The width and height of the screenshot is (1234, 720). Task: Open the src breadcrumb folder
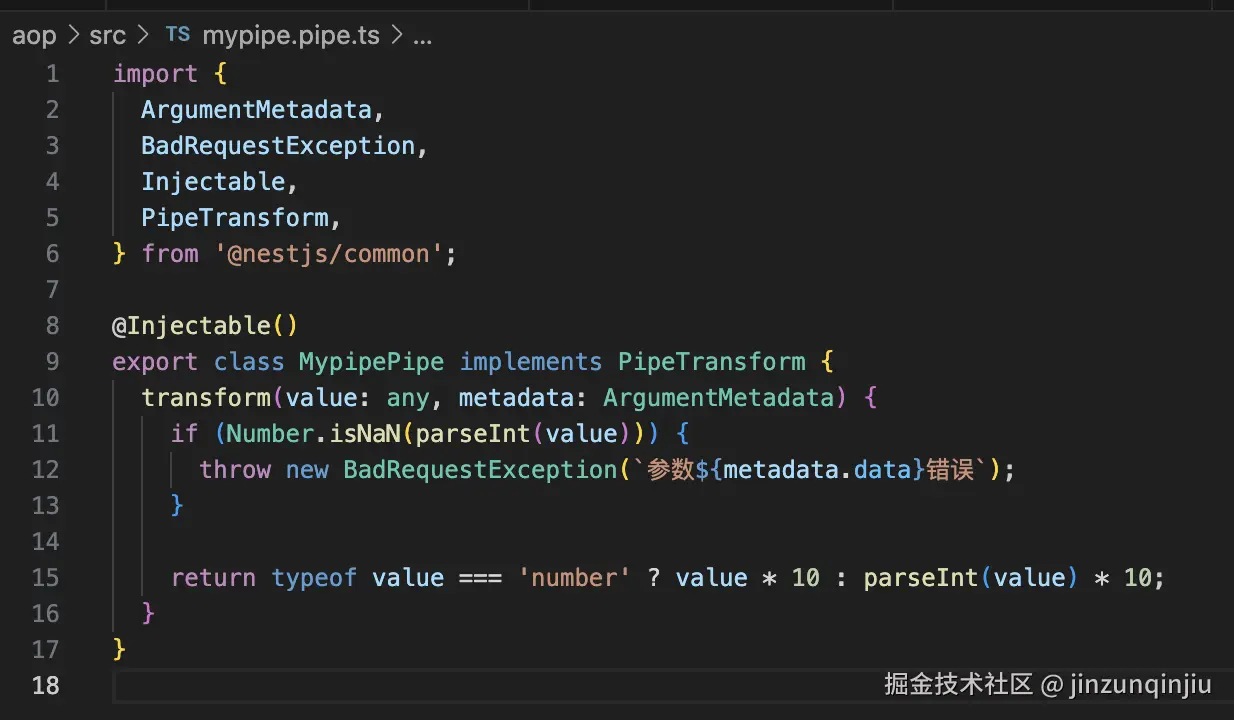[107, 36]
